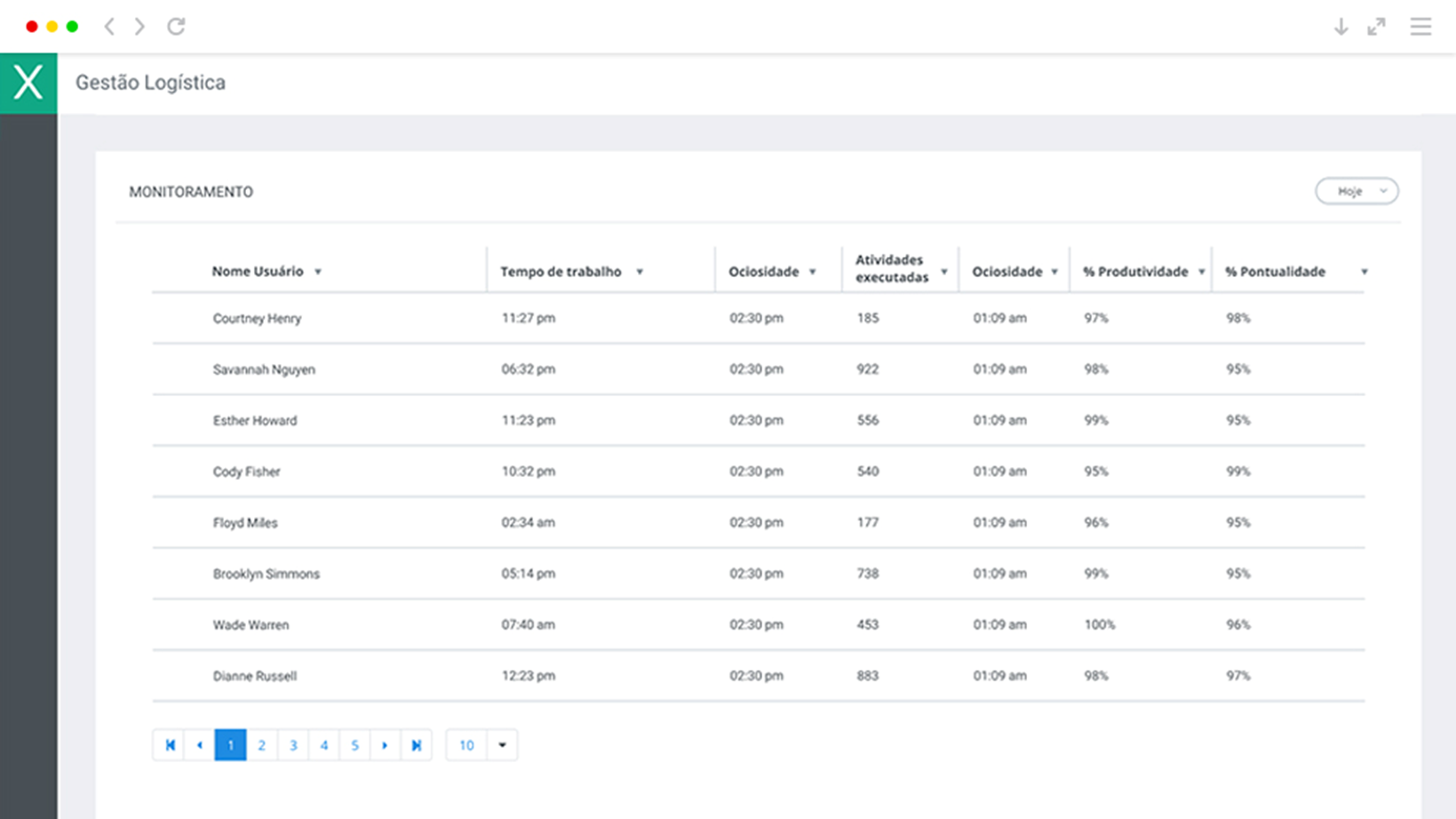Sort by % Produtividade column arrow
The height and width of the screenshot is (819, 1456).
pyautogui.click(x=1201, y=272)
